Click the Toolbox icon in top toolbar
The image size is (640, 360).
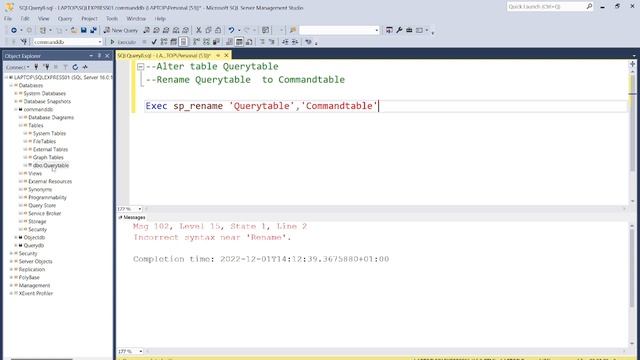(x=409, y=30)
